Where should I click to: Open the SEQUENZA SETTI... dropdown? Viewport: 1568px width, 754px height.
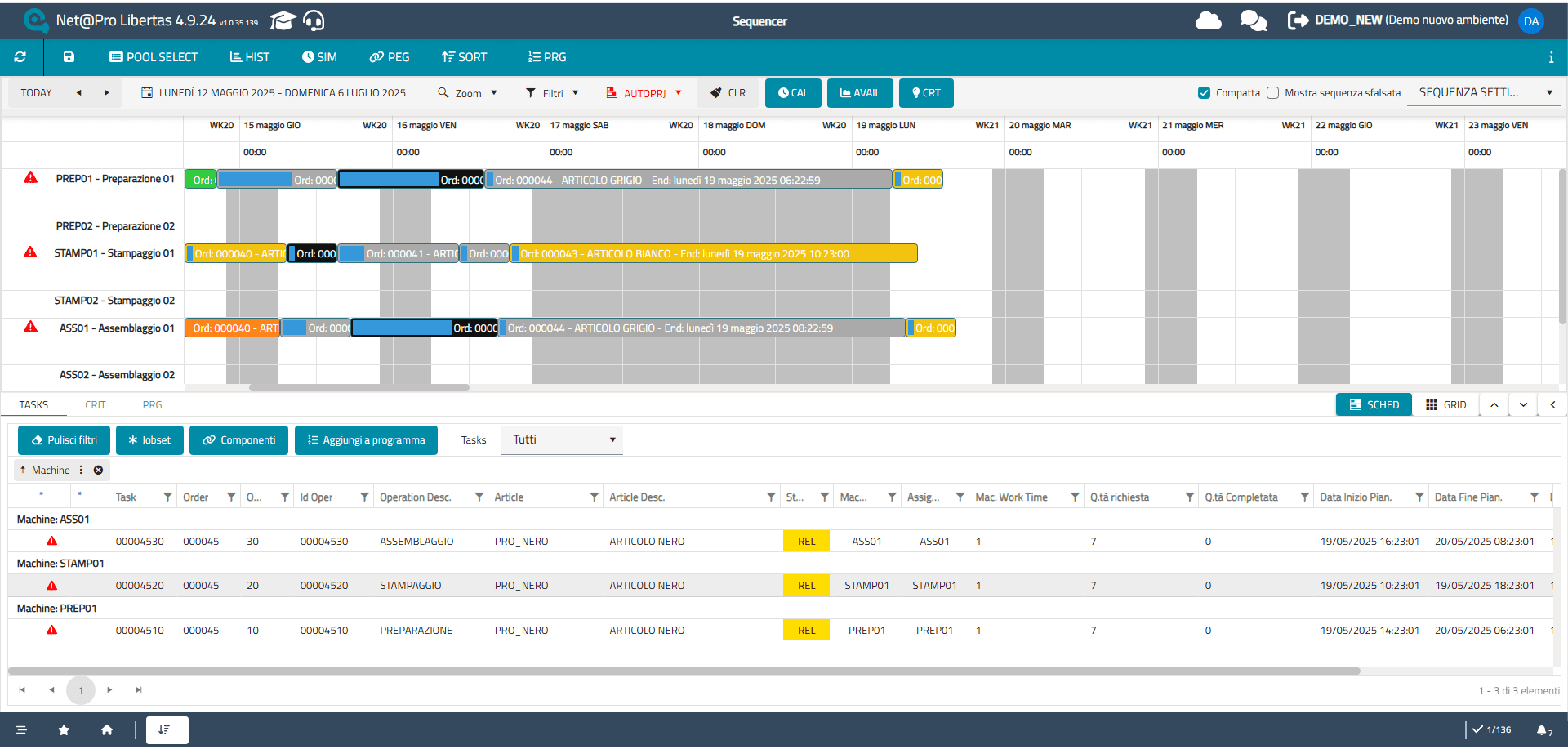(x=1485, y=93)
